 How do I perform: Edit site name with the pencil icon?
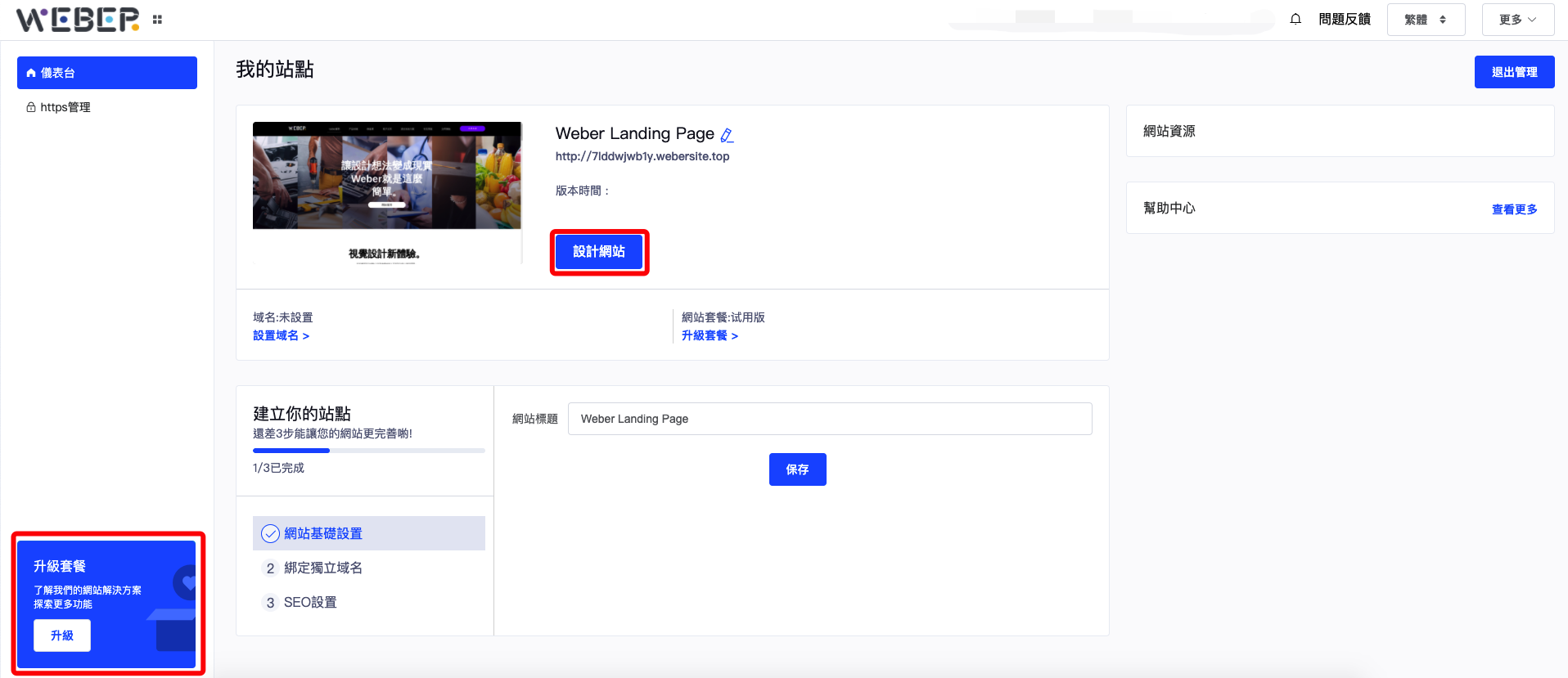coord(727,135)
